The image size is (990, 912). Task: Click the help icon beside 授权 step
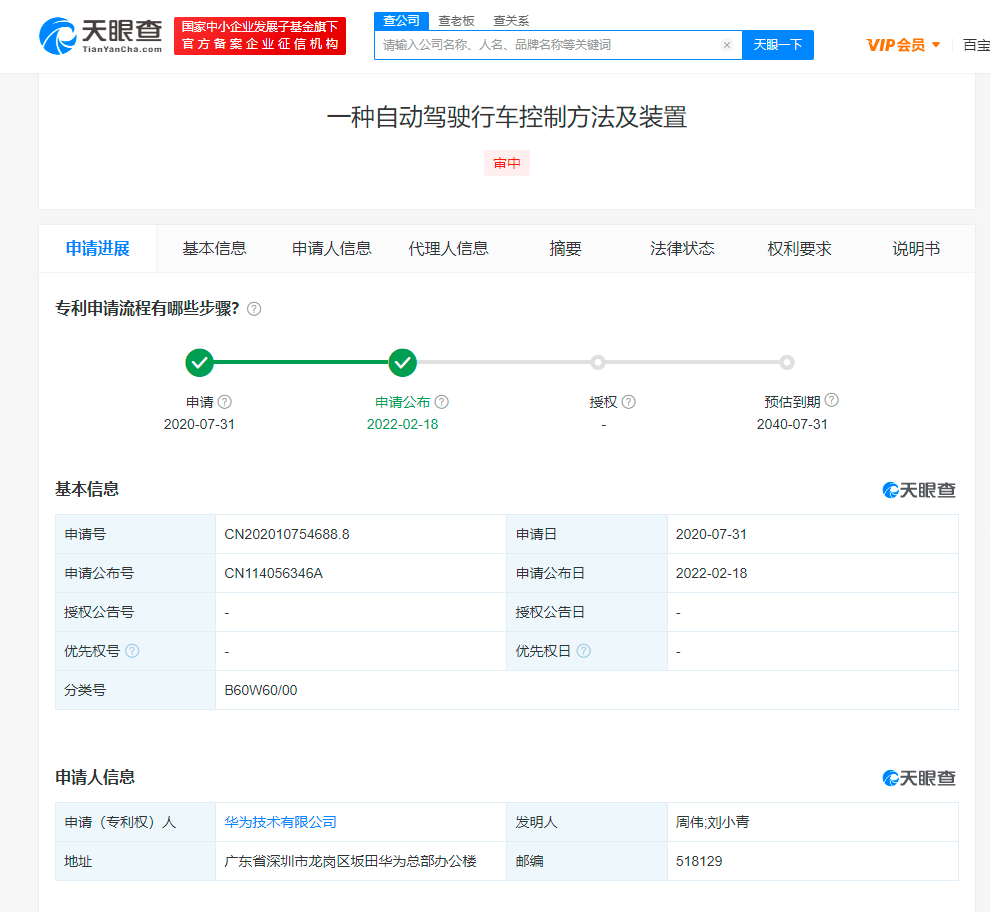pyautogui.click(x=628, y=402)
